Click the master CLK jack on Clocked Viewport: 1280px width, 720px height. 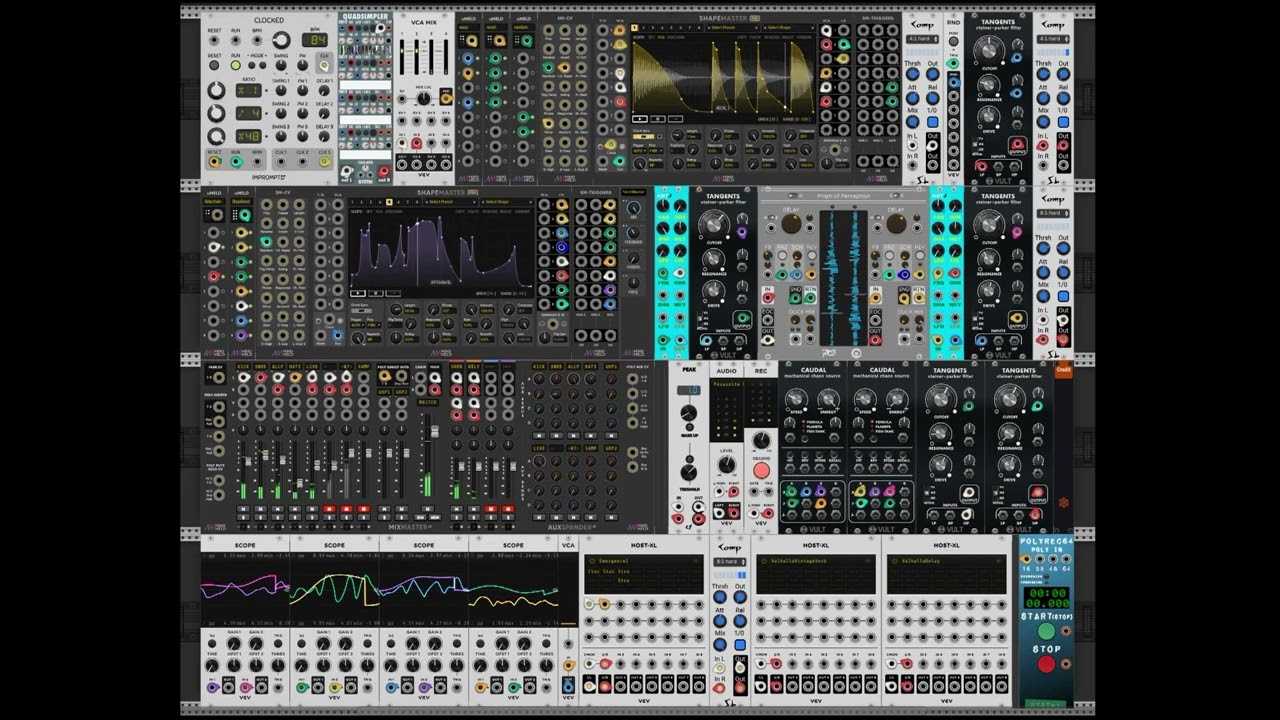324,65
